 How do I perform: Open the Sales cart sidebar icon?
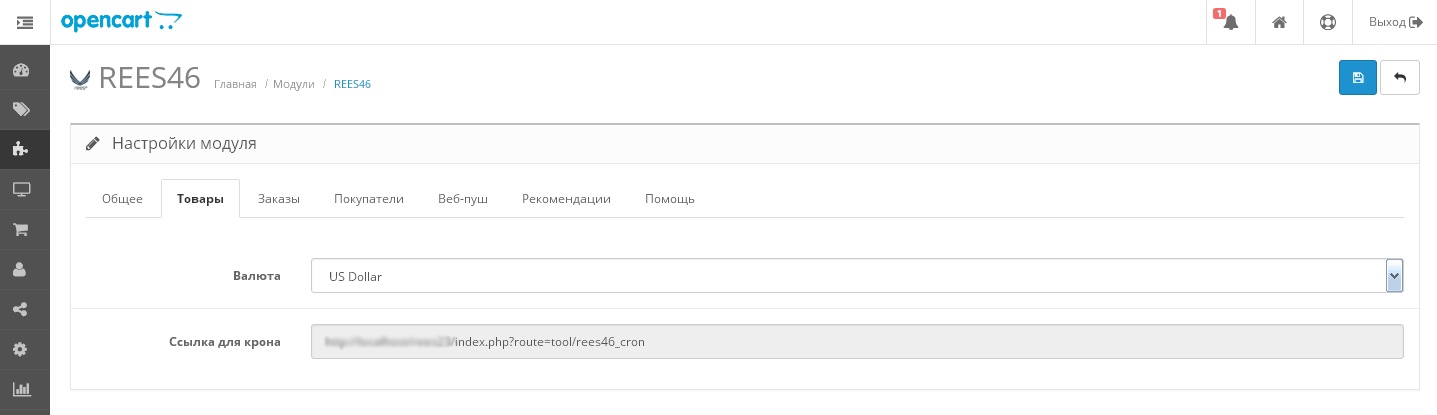point(21,229)
